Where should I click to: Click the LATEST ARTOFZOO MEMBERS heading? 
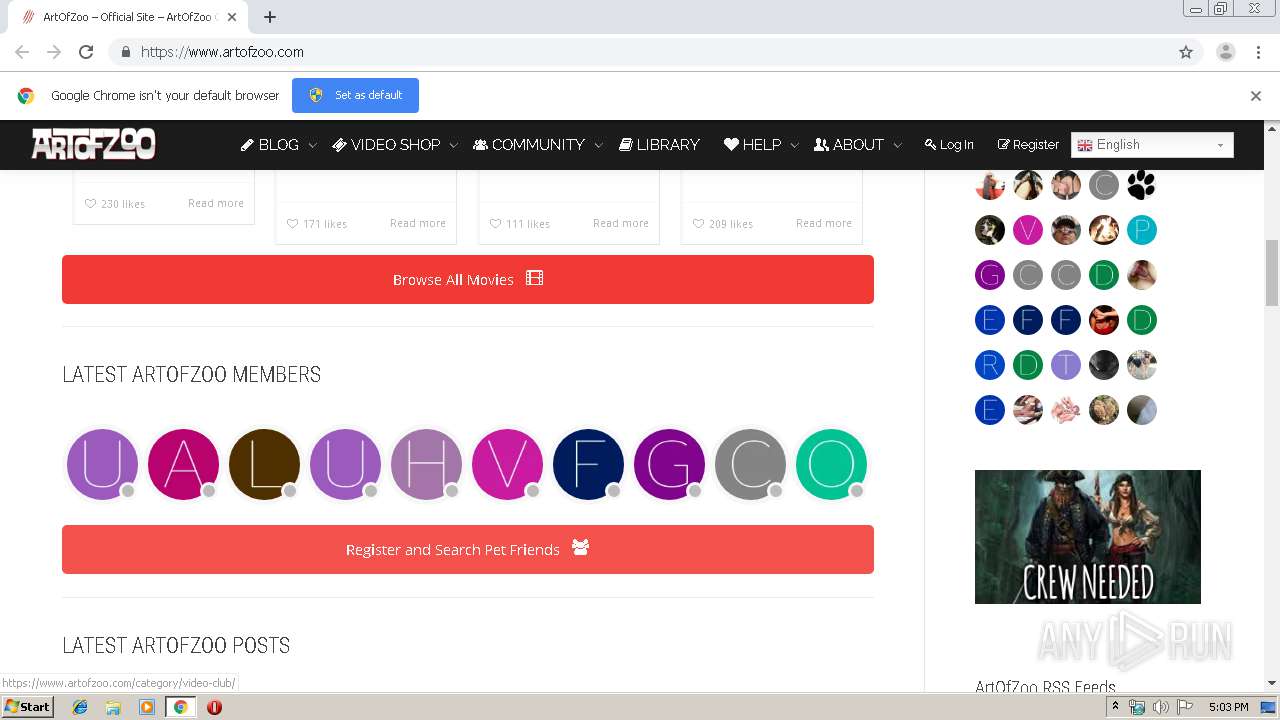[192, 374]
